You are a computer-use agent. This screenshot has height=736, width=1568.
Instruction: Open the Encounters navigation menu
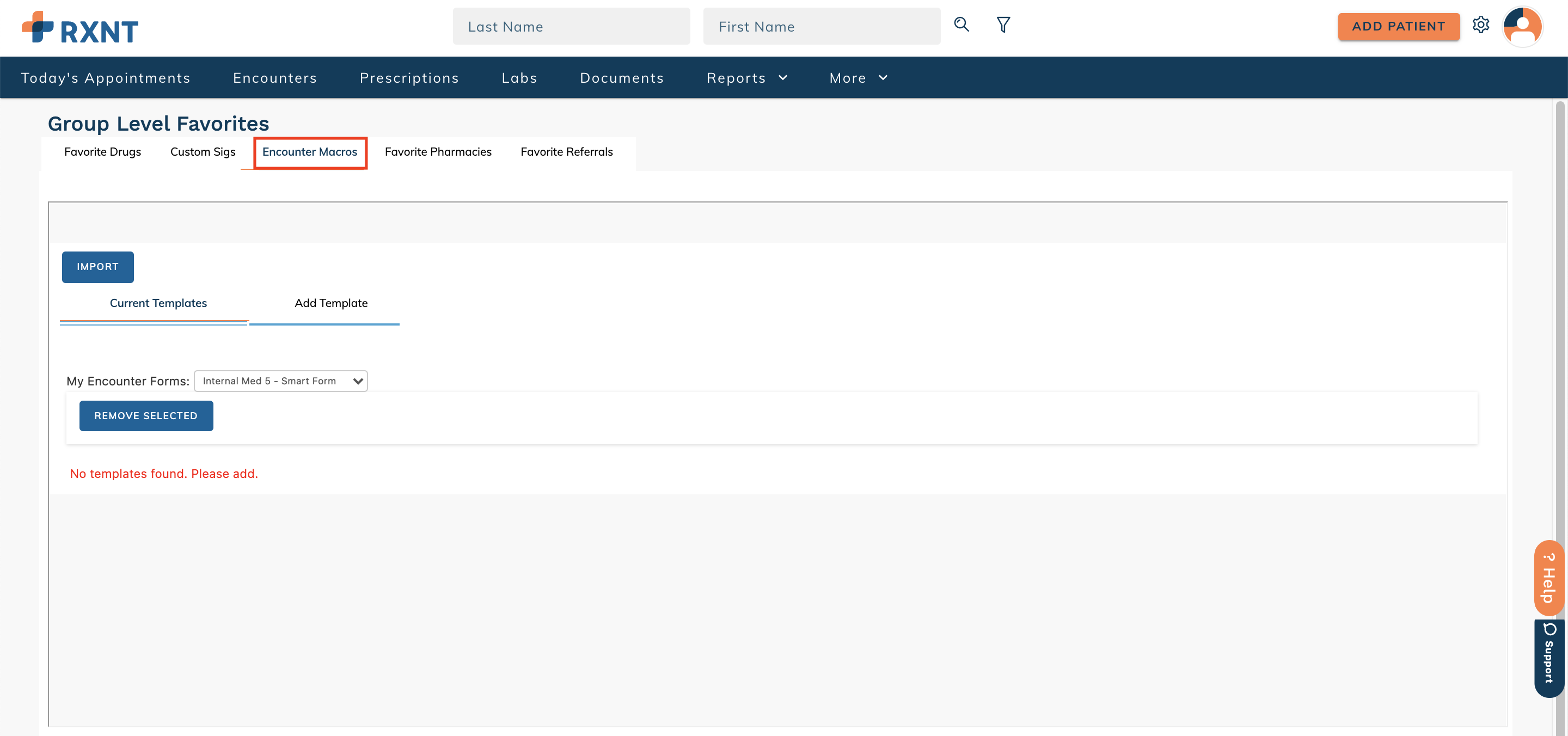click(274, 77)
